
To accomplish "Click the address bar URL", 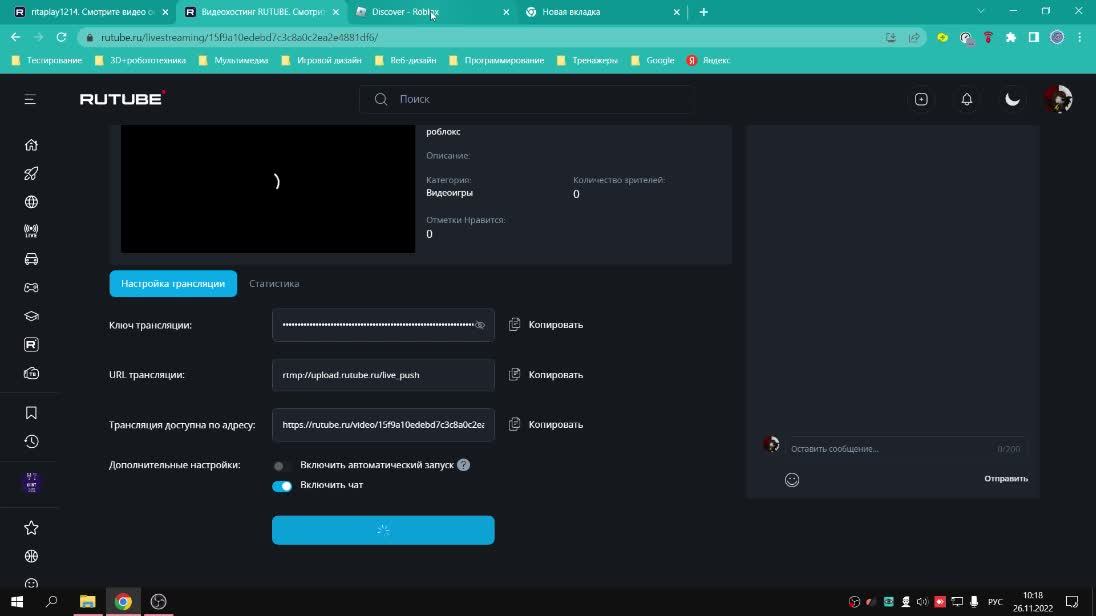I will [239, 38].
